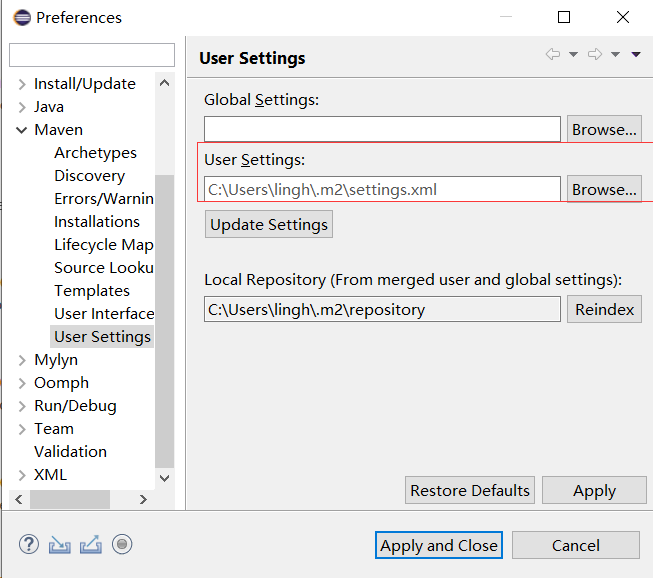Click the Reindex button
The height and width of the screenshot is (578, 653).
point(604,309)
